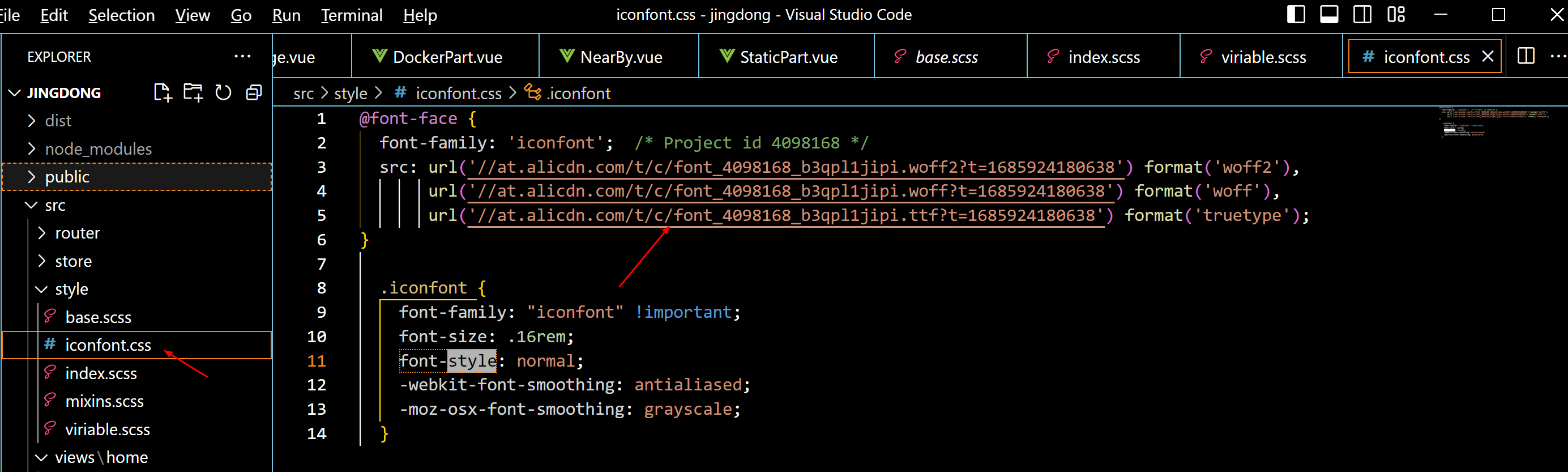Click the Sass icon next to mixins.scss
Image resolution: width=1568 pixels, height=472 pixels.
pyautogui.click(x=50, y=401)
